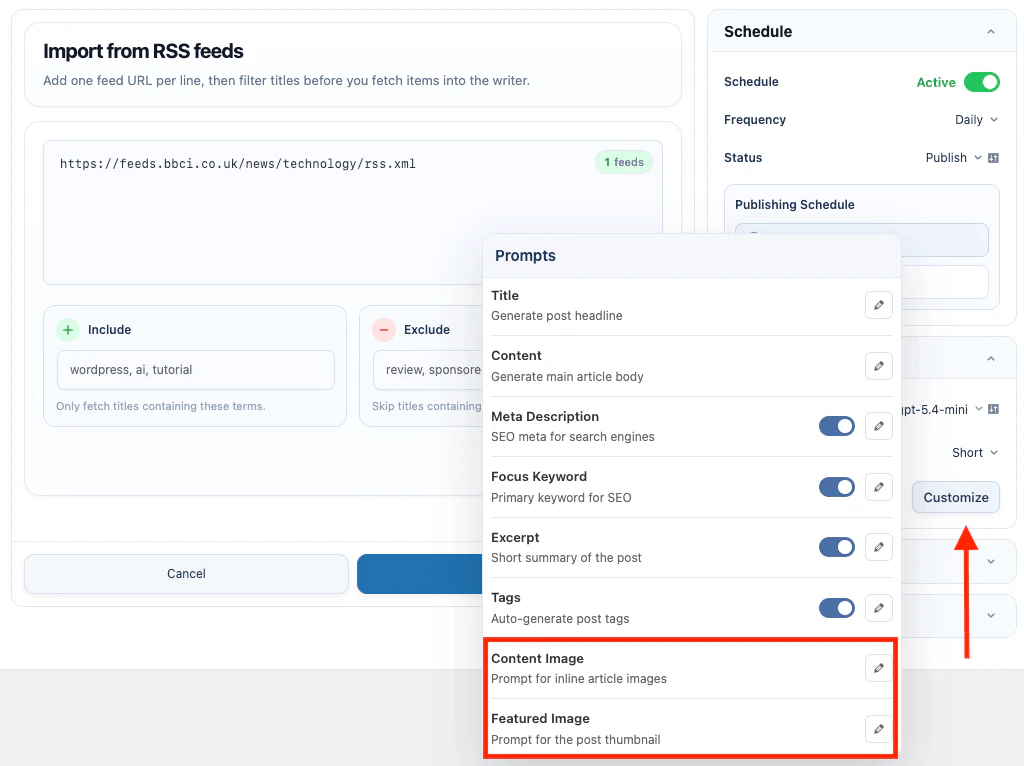The width and height of the screenshot is (1024, 766).
Task: Click 'Generate main article body' description
Action: (567, 377)
